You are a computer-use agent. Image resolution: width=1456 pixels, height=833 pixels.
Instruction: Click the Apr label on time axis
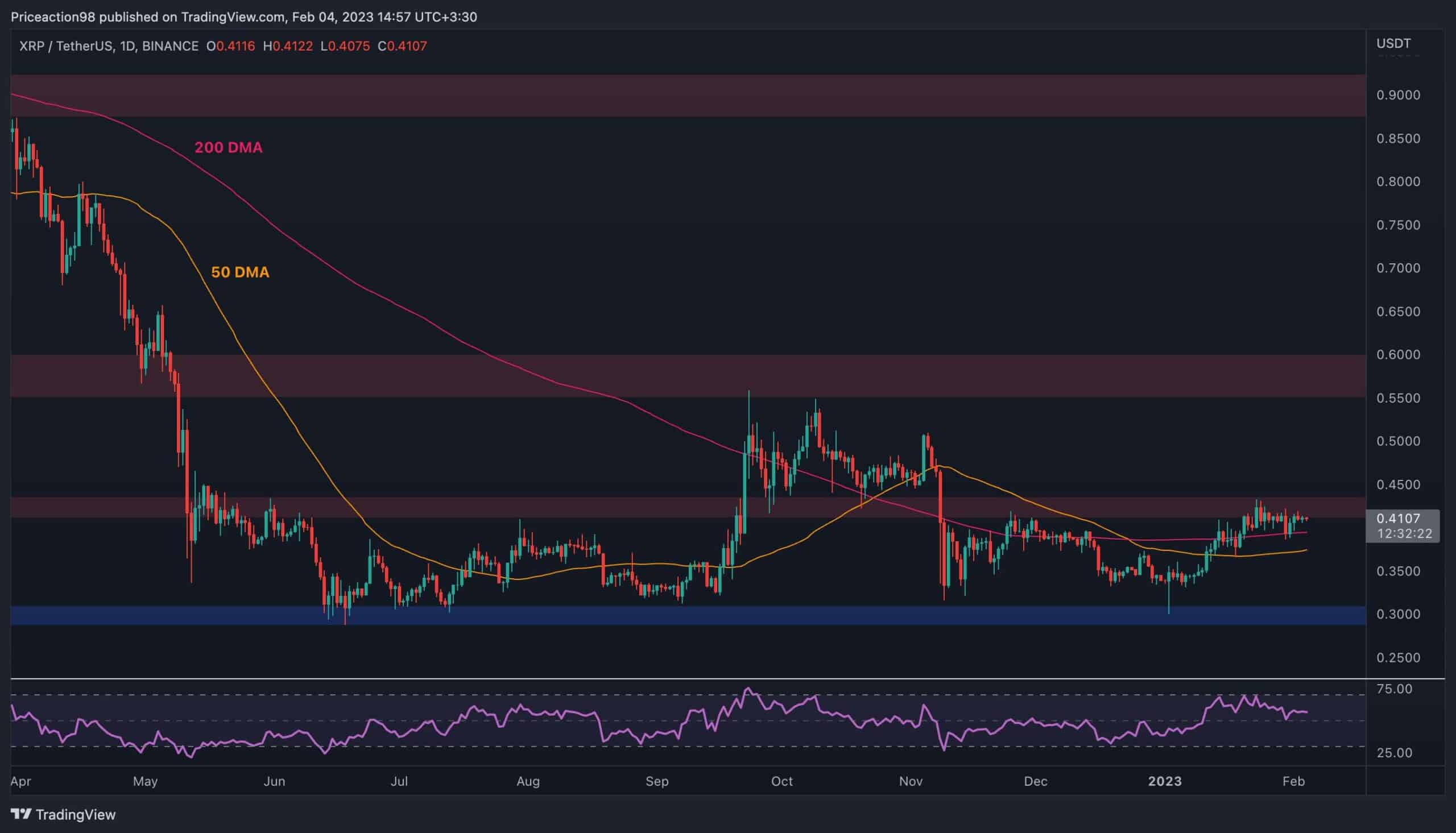click(x=20, y=781)
